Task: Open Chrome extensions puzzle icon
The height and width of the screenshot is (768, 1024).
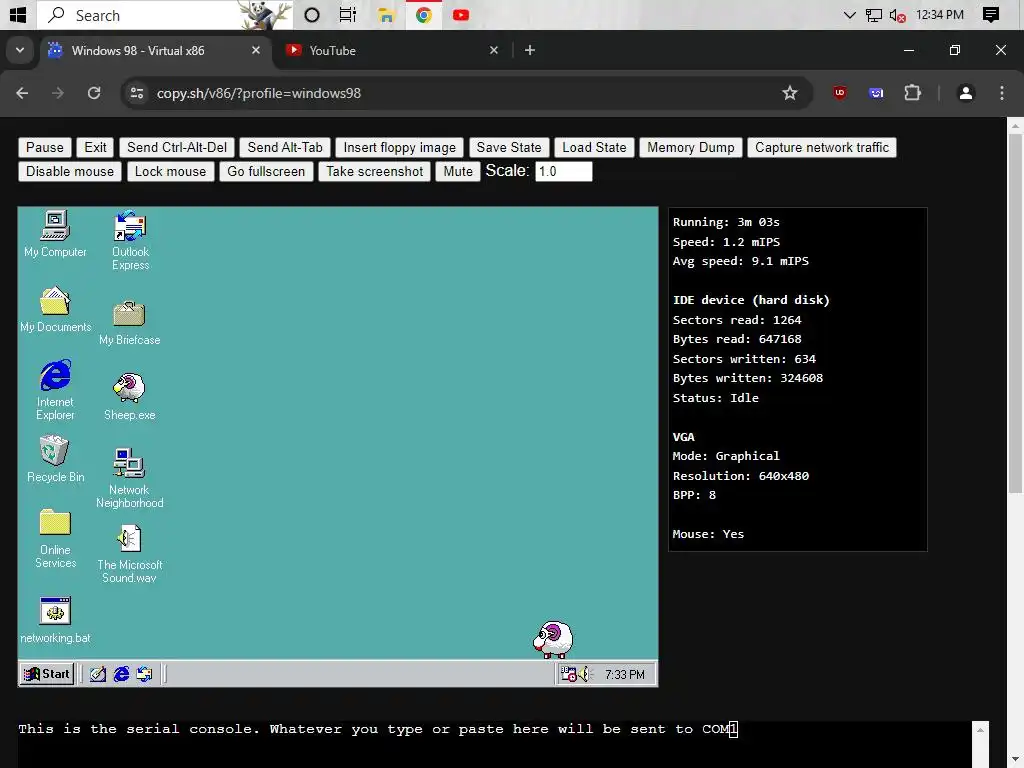Action: coord(912,93)
